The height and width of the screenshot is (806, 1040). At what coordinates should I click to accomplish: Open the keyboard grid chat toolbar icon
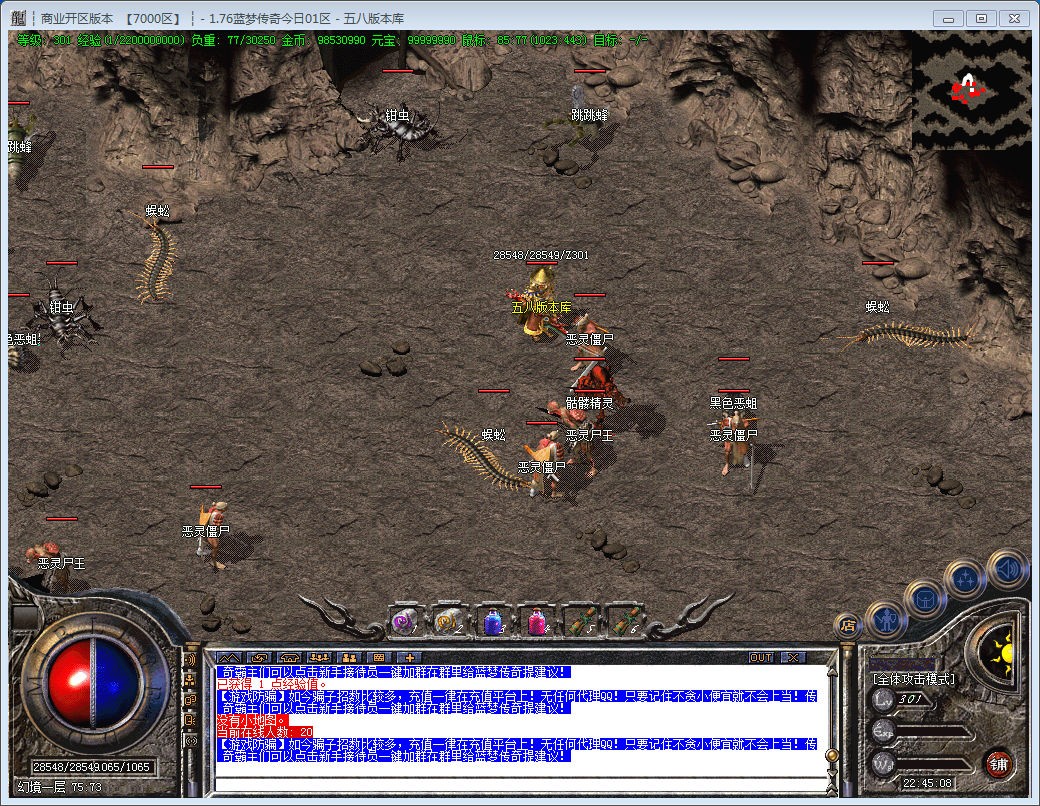(379, 657)
